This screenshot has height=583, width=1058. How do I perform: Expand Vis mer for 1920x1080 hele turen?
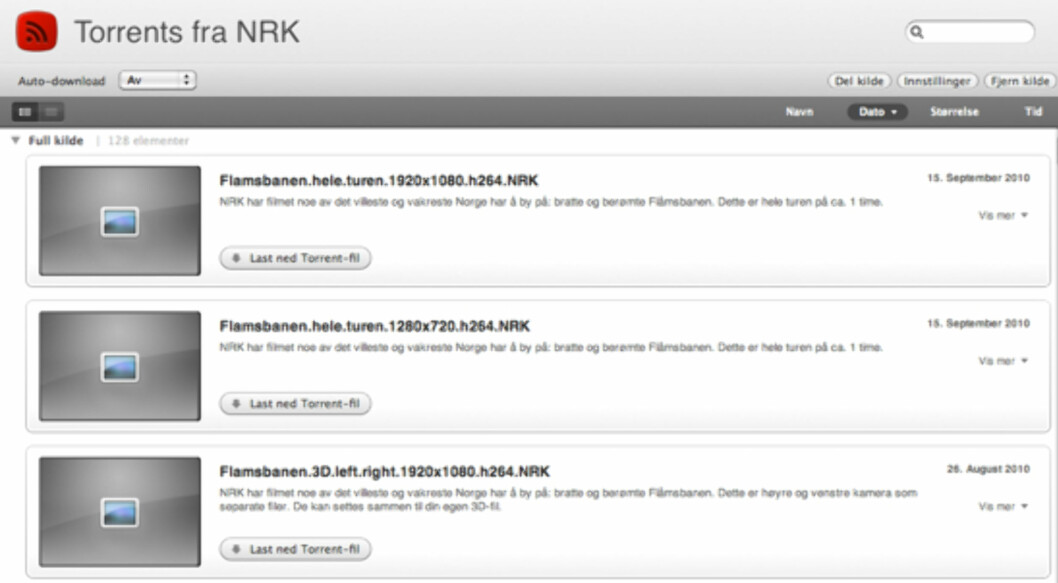point(1003,216)
